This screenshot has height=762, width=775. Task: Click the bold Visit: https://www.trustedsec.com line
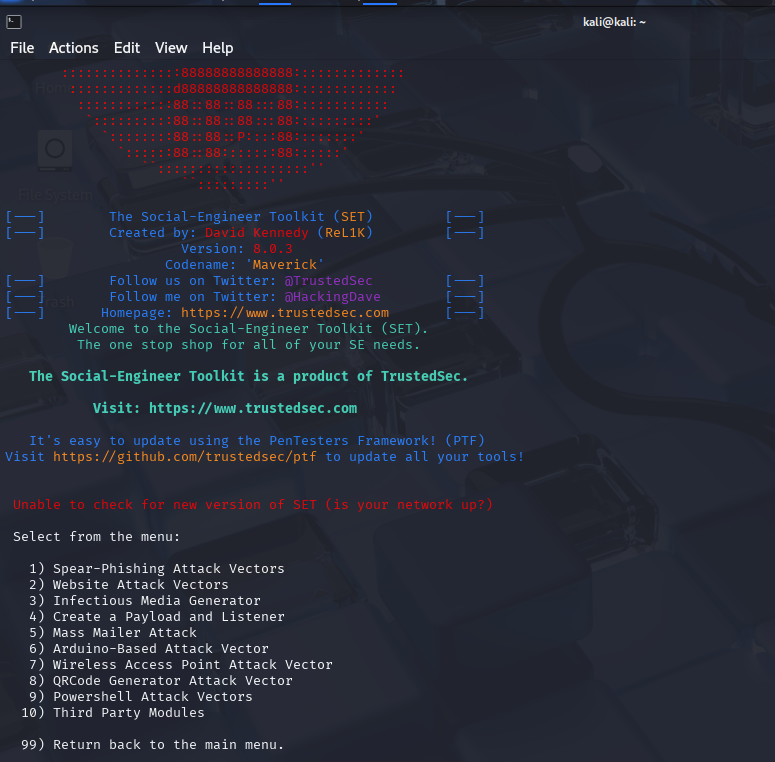[225, 408]
